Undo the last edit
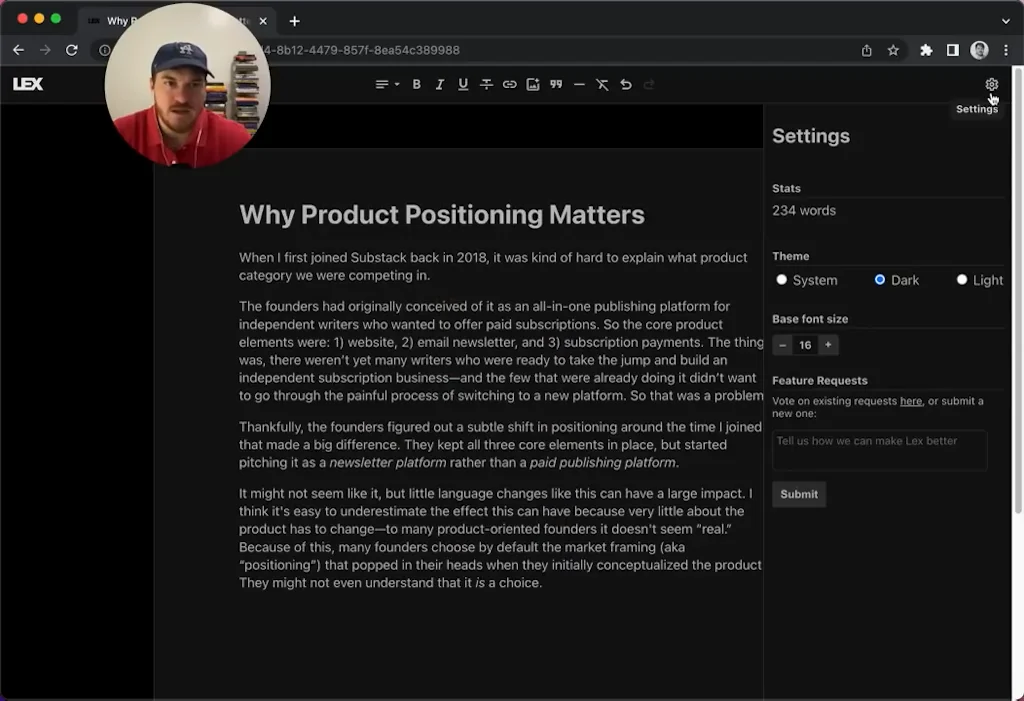 [x=626, y=84]
